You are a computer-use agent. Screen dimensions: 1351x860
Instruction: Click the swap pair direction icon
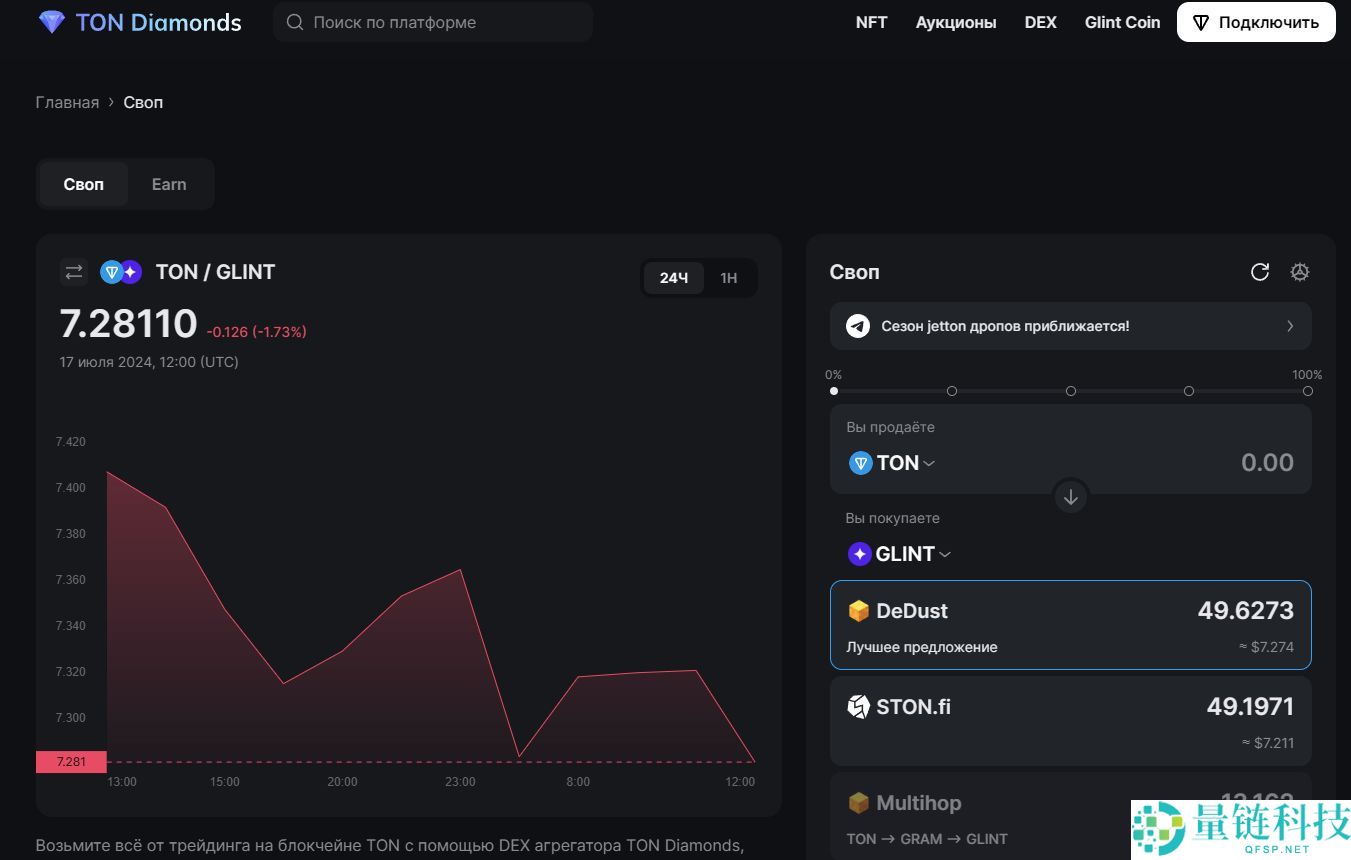click(x=74, y=272)
